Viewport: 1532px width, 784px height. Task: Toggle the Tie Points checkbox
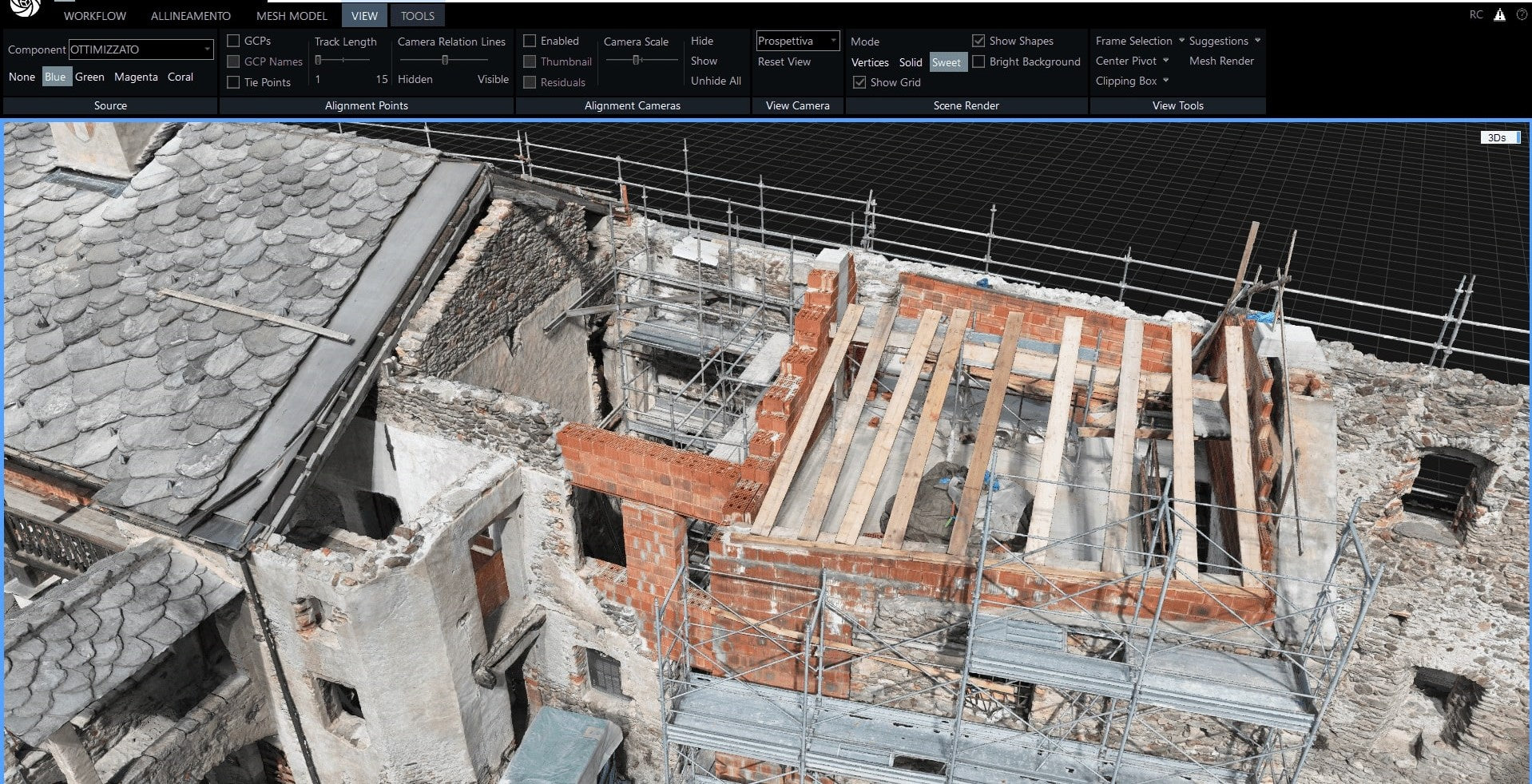click(x=234, y=82)
